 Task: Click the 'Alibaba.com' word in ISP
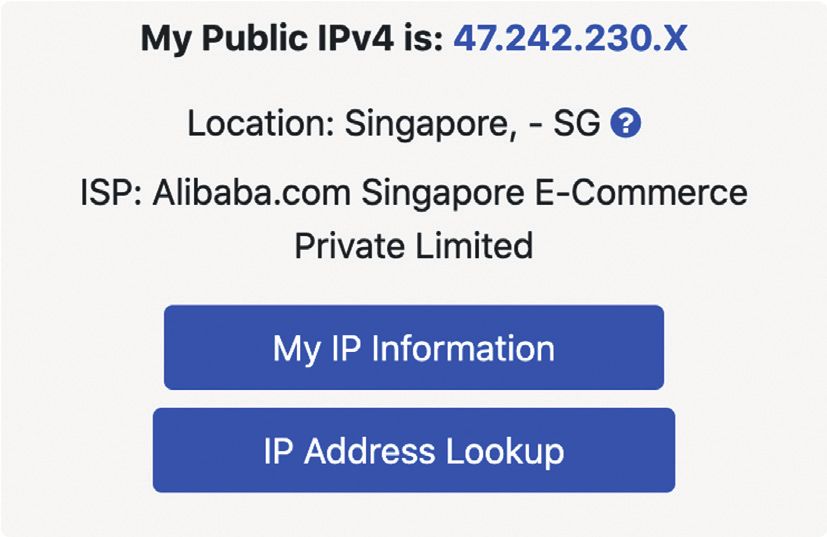(x=252, y=193)
